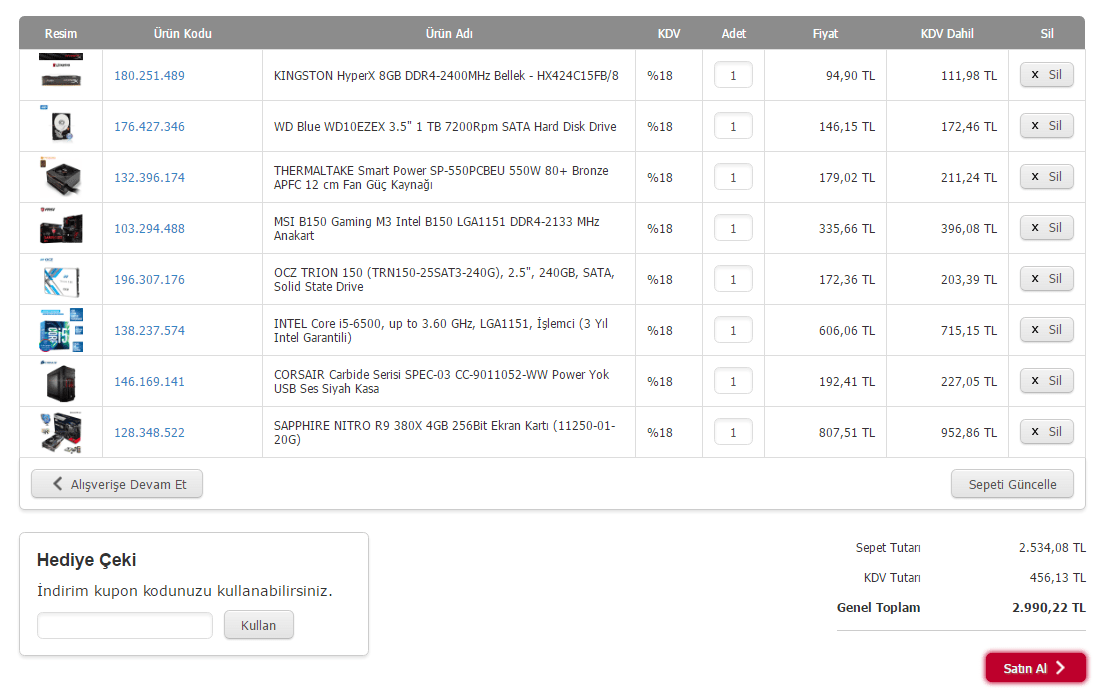
Task: Click the red Satın Al purchase button
Action: coord(1035,667)
